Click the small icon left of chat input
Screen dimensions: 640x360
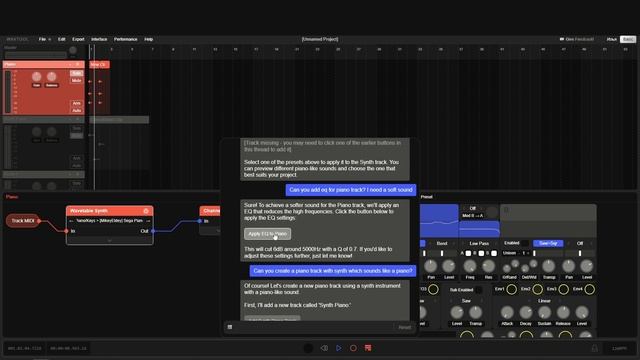[x=230, y=327]
